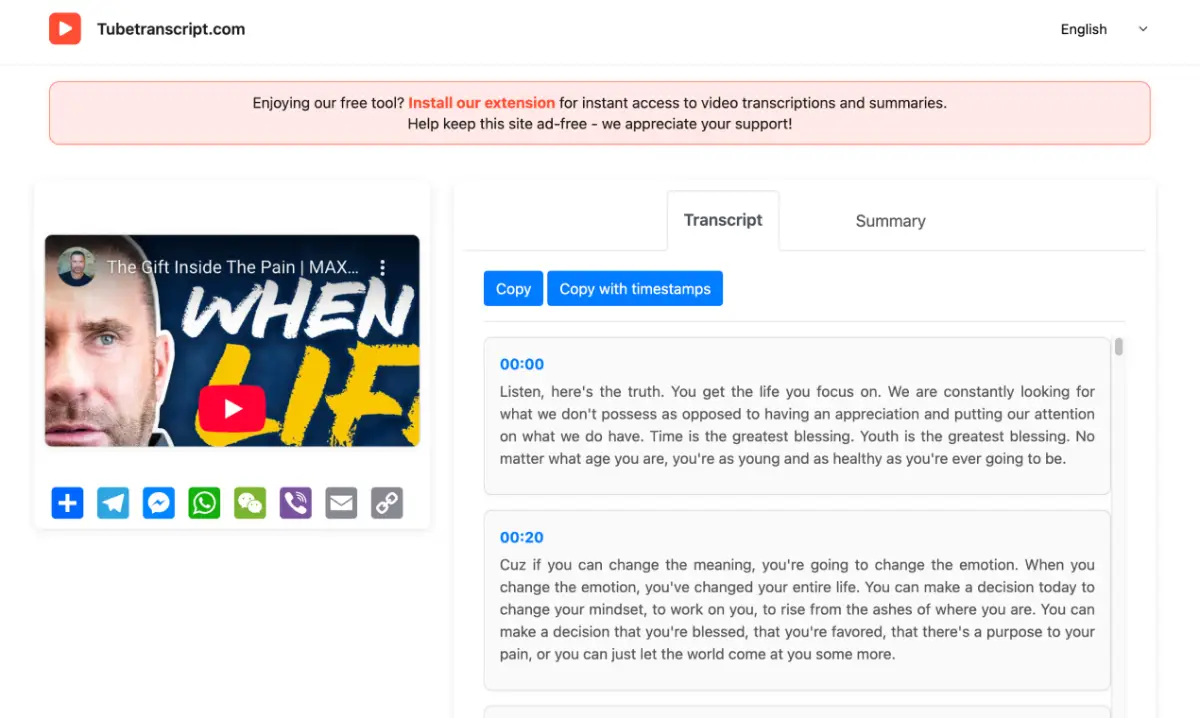The height and width of the screenshot is (718, 1200).
Task: Open the Install our extension link
Action: [481, 102]
